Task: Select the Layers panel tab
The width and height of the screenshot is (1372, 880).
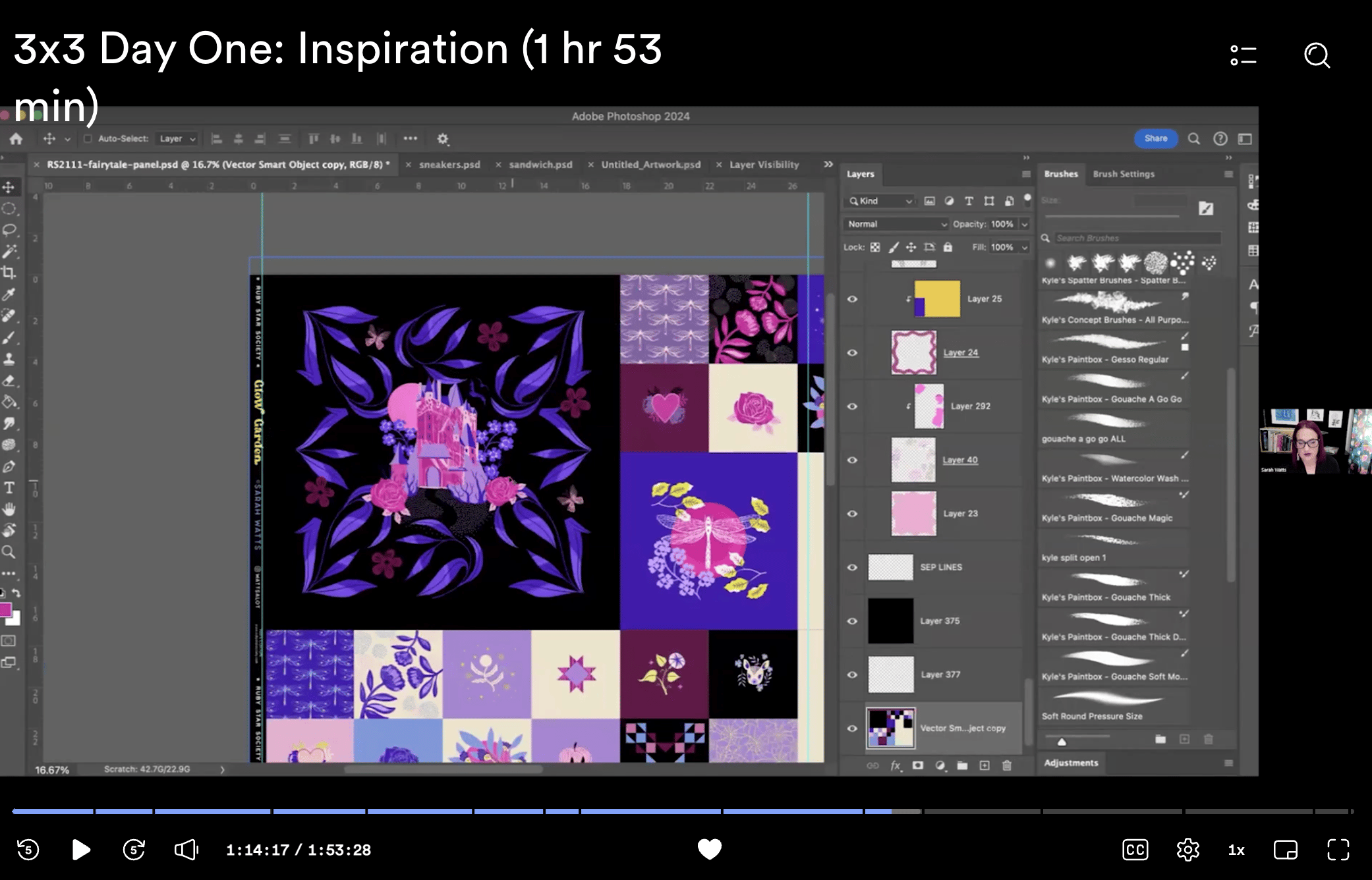Action: point(860,174)
